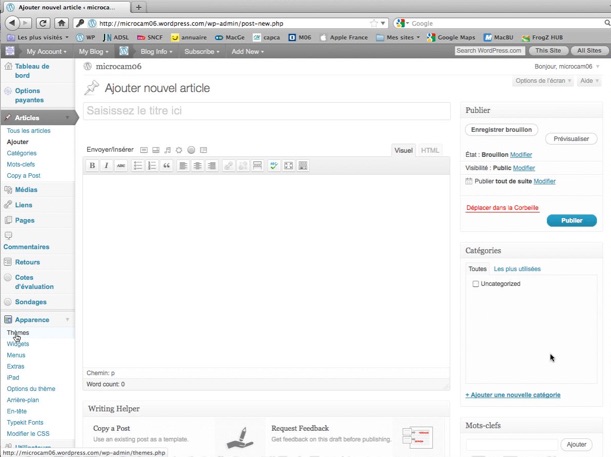611x457 pixels.
Task: Open Tableau de bord in sidebar
Action: [x=32, y=71]
